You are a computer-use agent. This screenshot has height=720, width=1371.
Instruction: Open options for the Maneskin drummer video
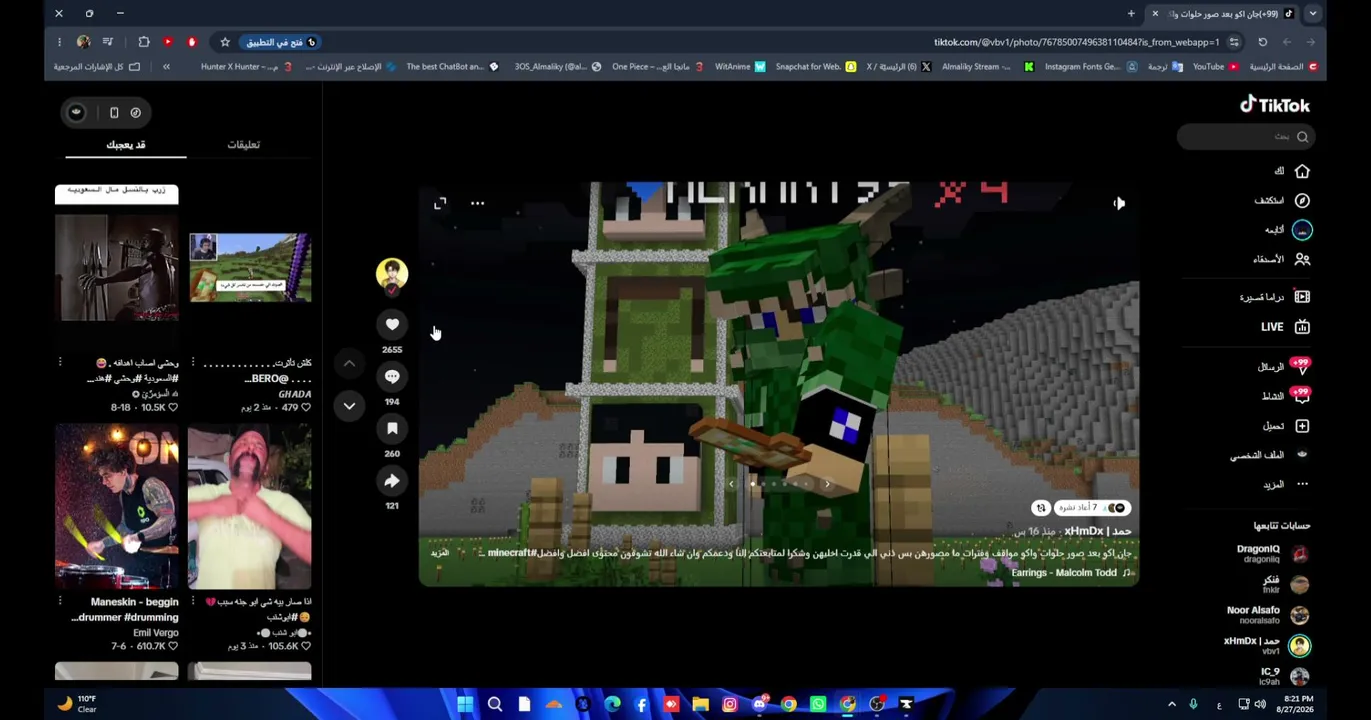[60, 602]
